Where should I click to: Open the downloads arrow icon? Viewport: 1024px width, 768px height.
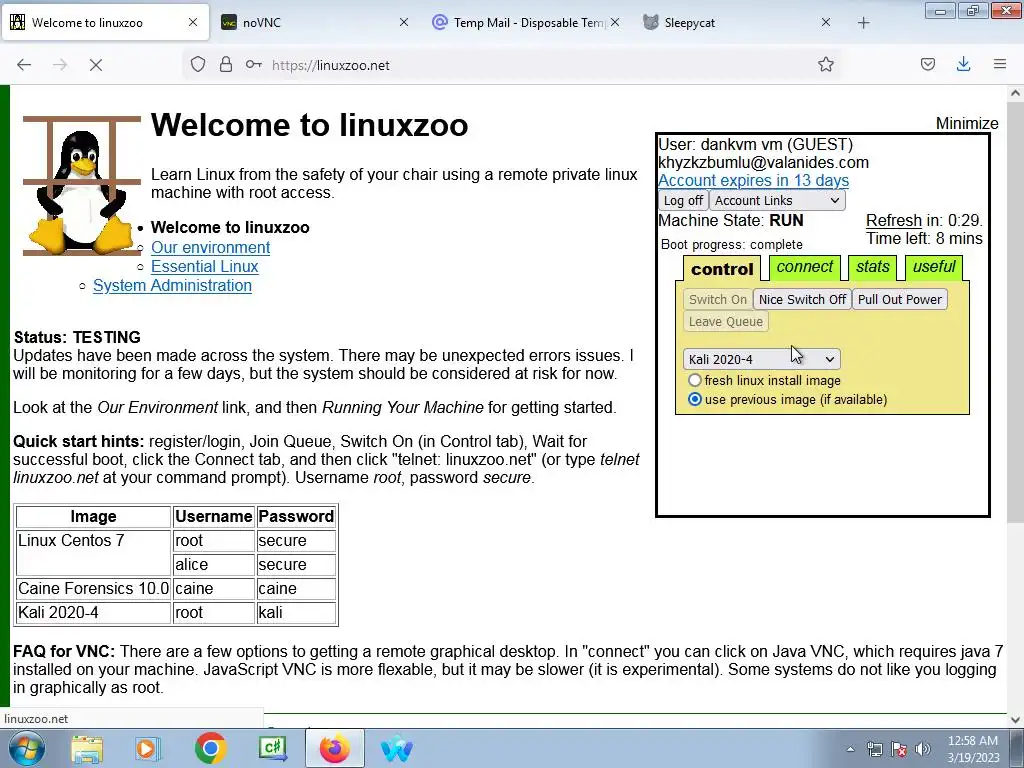pos(963,64)
